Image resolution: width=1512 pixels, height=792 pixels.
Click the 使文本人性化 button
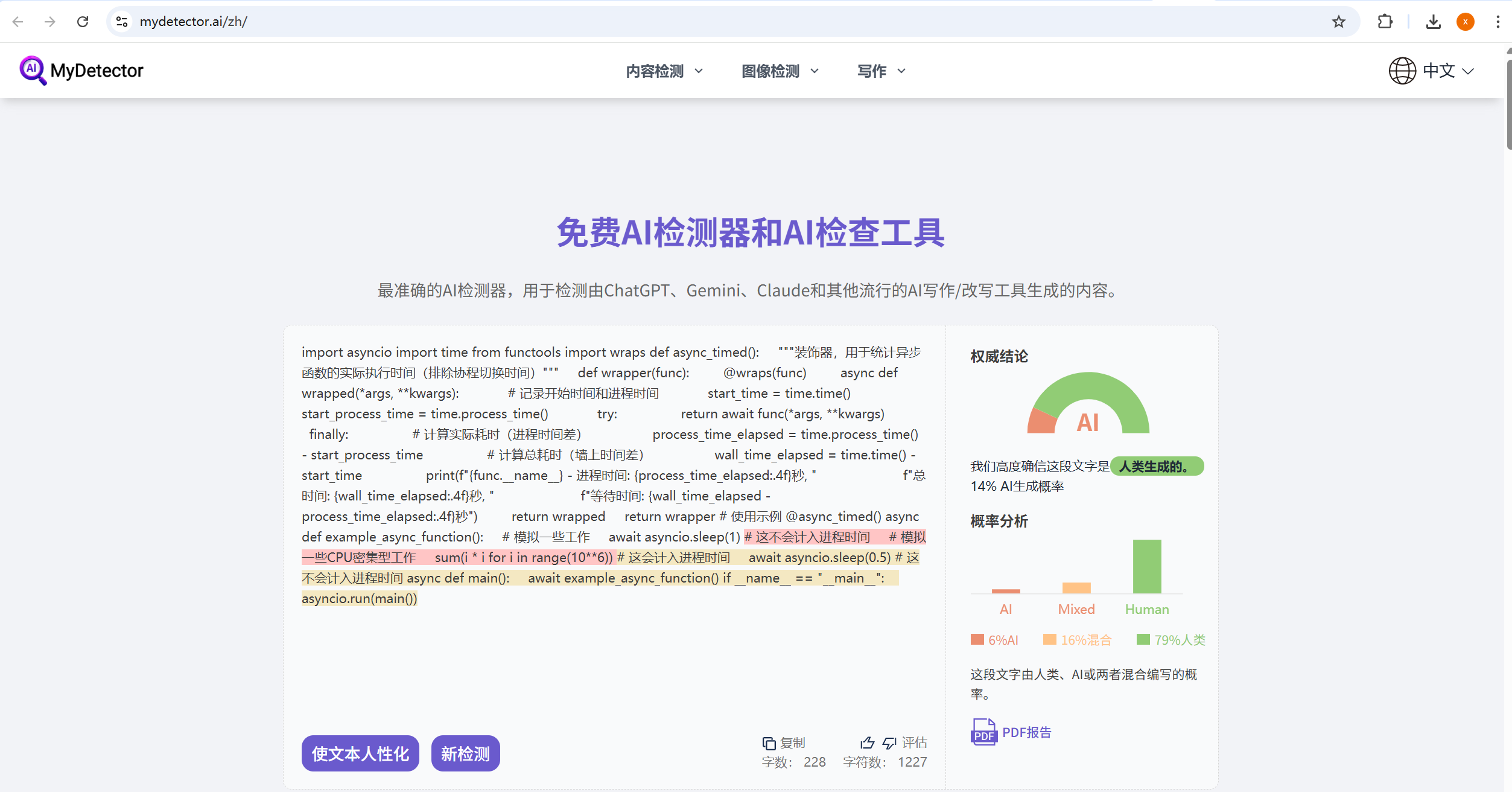pos(360,753)
